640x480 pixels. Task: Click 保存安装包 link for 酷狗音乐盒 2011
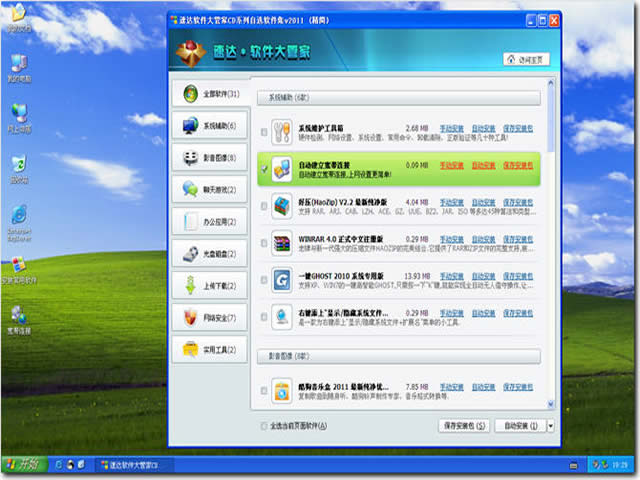point(518,387)
